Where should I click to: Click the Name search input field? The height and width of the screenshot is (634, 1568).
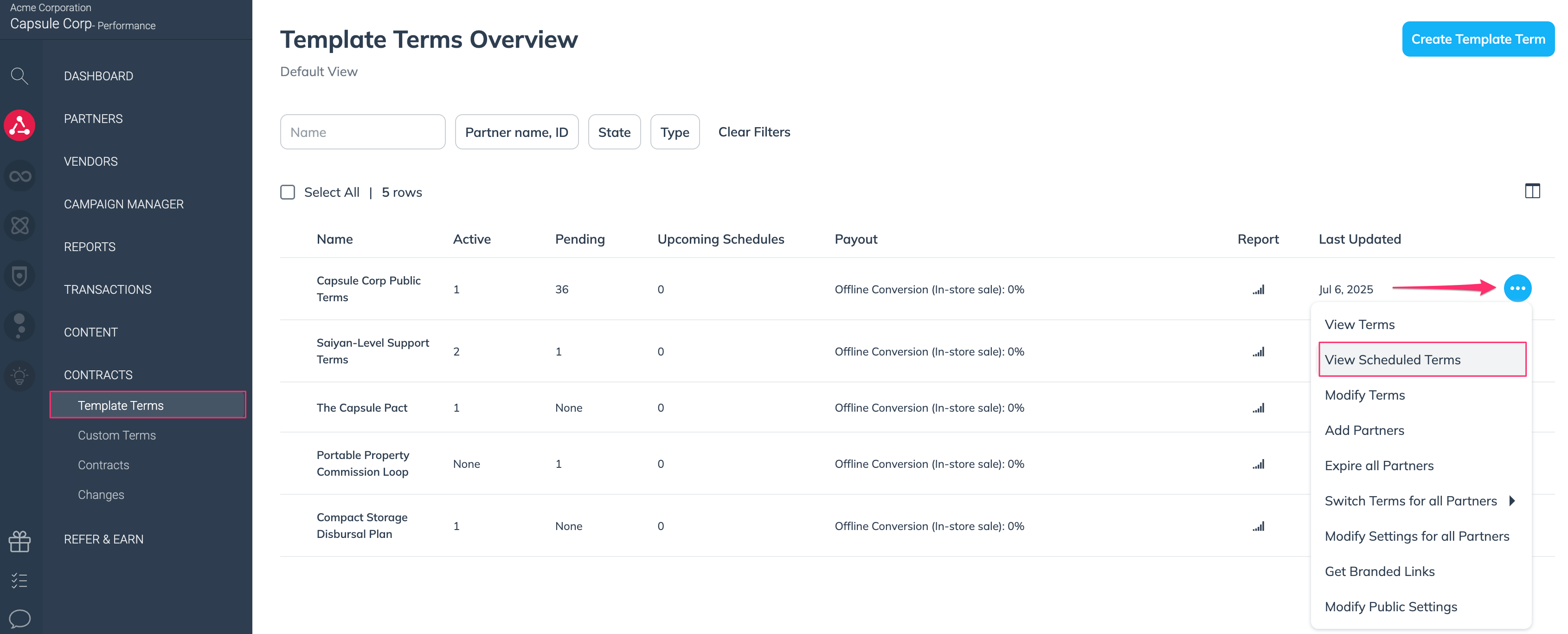click(362, 132)
